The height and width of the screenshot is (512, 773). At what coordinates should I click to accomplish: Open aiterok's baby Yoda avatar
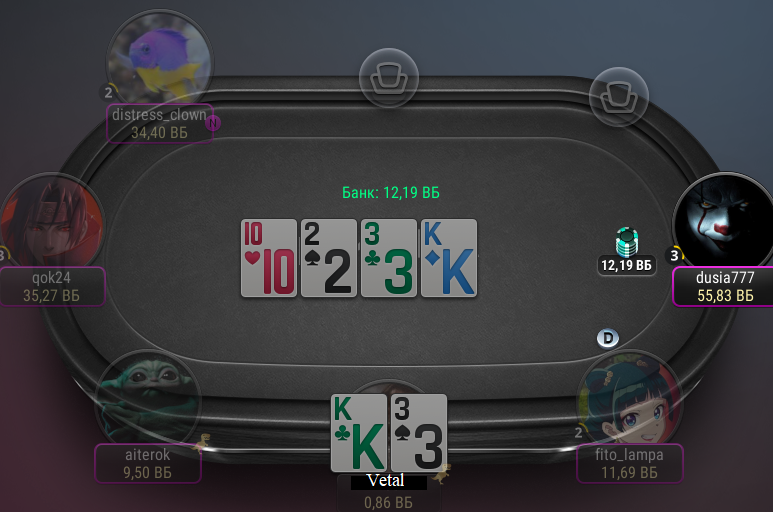pos(148,398)
